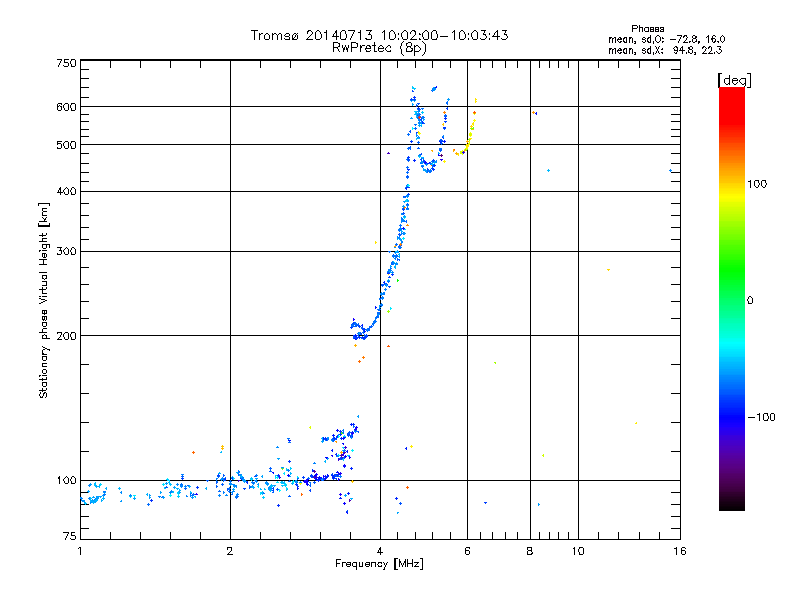
Task: Click the x-axis tick label '10'
Action: tap(578, 551)
